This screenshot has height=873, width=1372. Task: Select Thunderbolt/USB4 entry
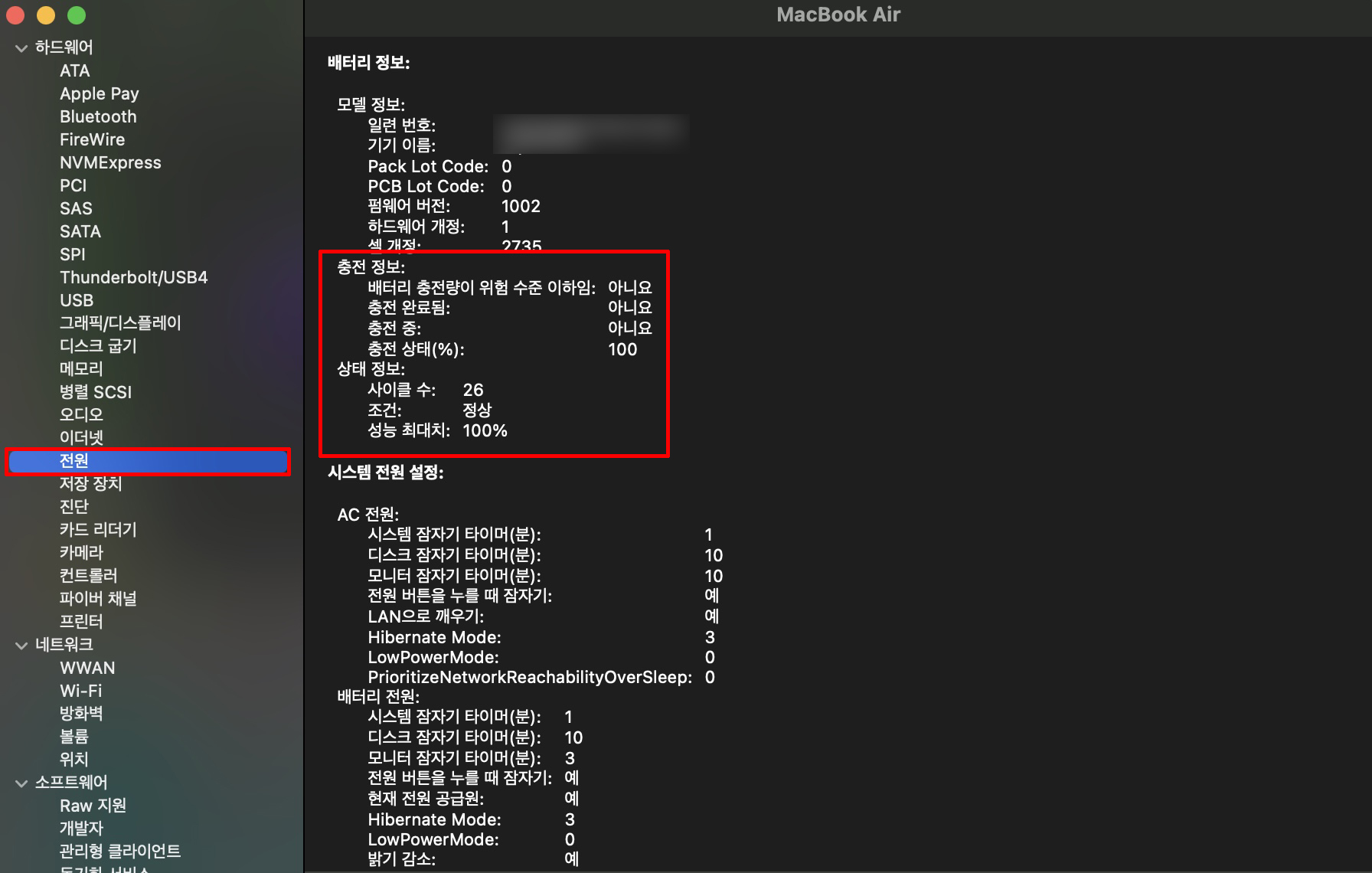pos(134,277)
